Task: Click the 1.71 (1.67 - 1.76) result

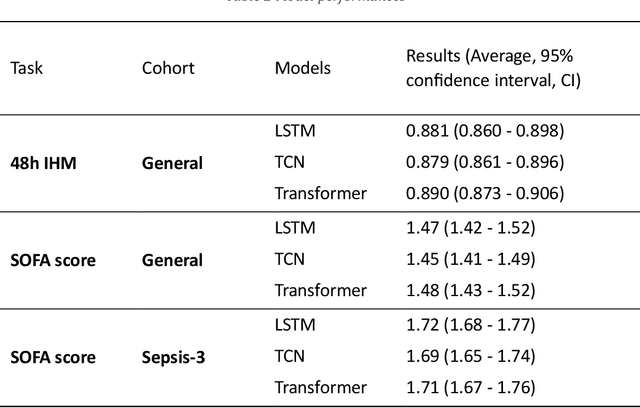Action: click(x=470, y=387)
